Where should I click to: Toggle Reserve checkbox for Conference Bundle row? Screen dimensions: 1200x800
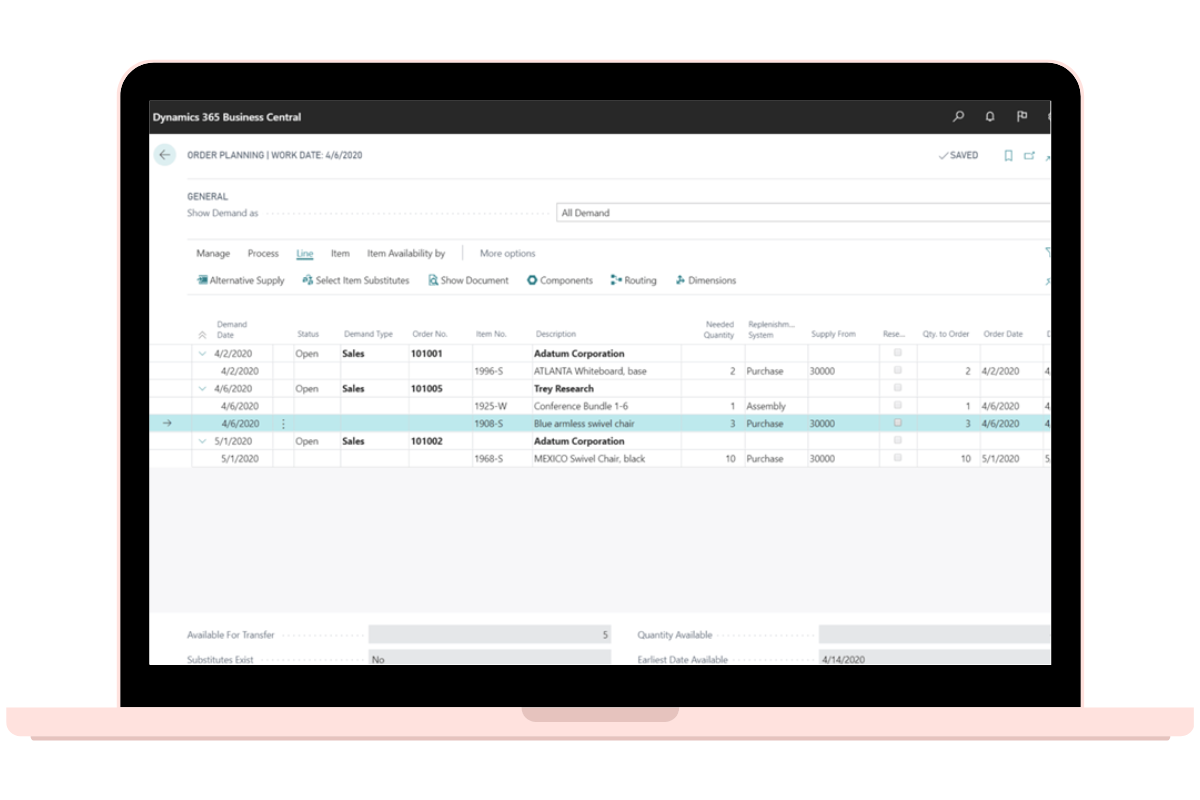pos(898,406)
